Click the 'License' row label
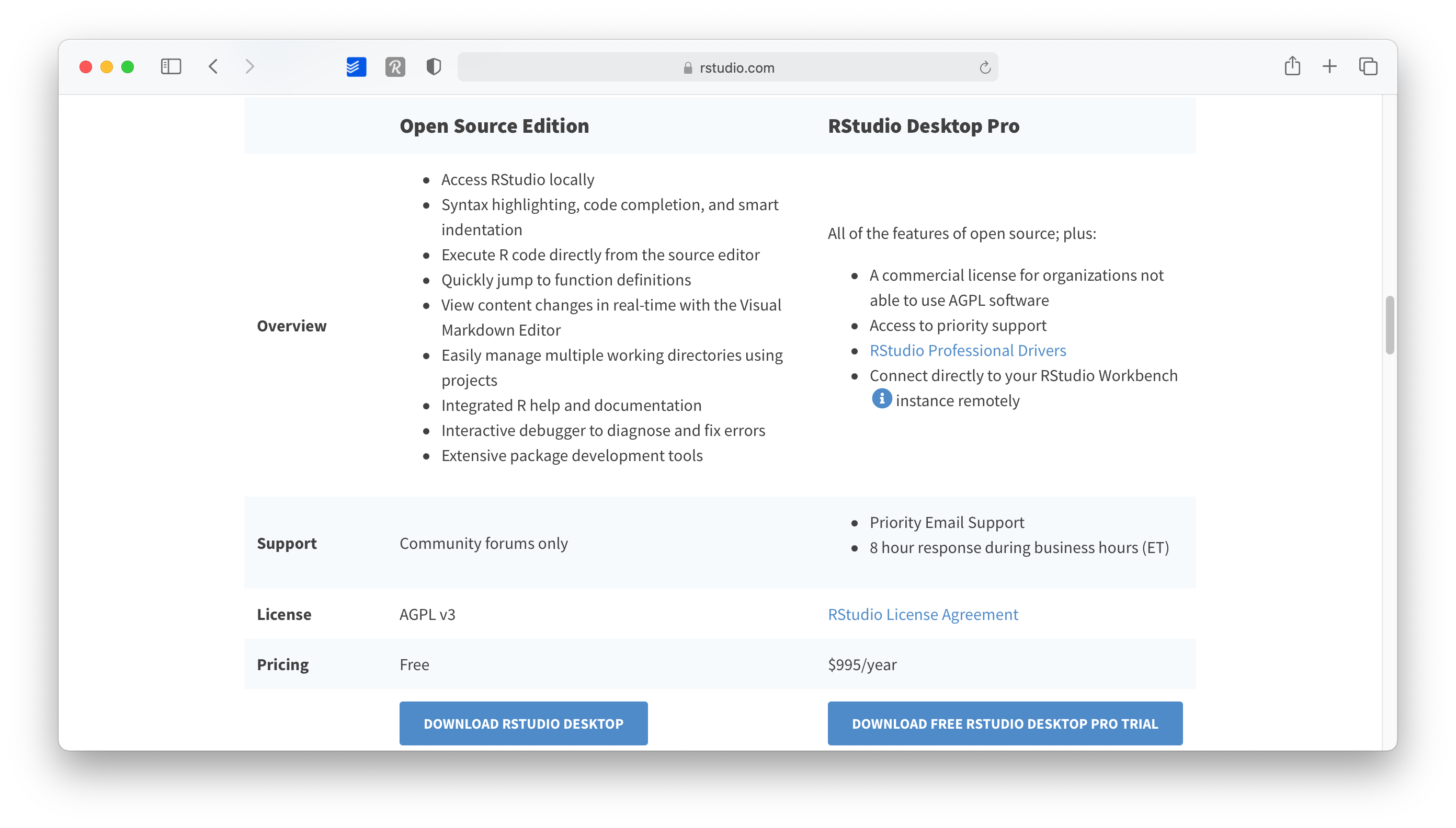This screenshot has height=828, width=1456. pyautogui.click(x=284, y=614)
